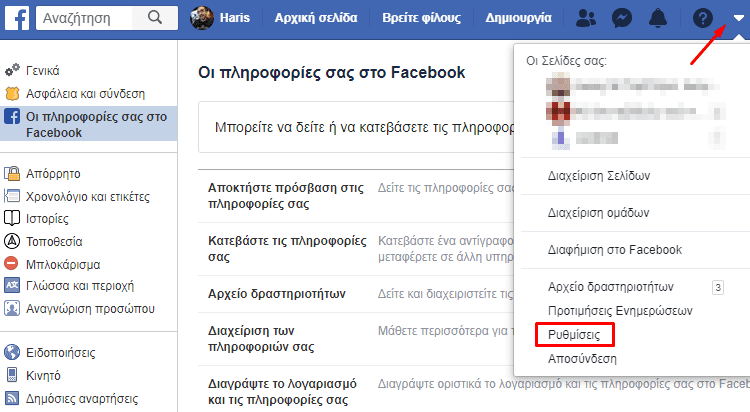Go to Αρχική σελίδα
The width and height of the screenshot is (750, 412).
pyautogui.click(x=316, y=18)
